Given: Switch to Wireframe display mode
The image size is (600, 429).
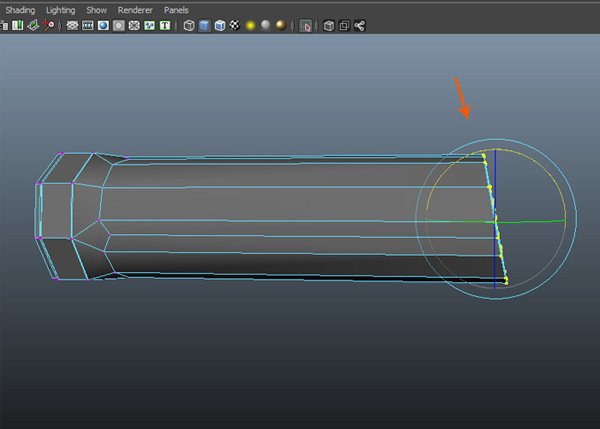Looking at the screenshot, I should (x=189, y=26).
